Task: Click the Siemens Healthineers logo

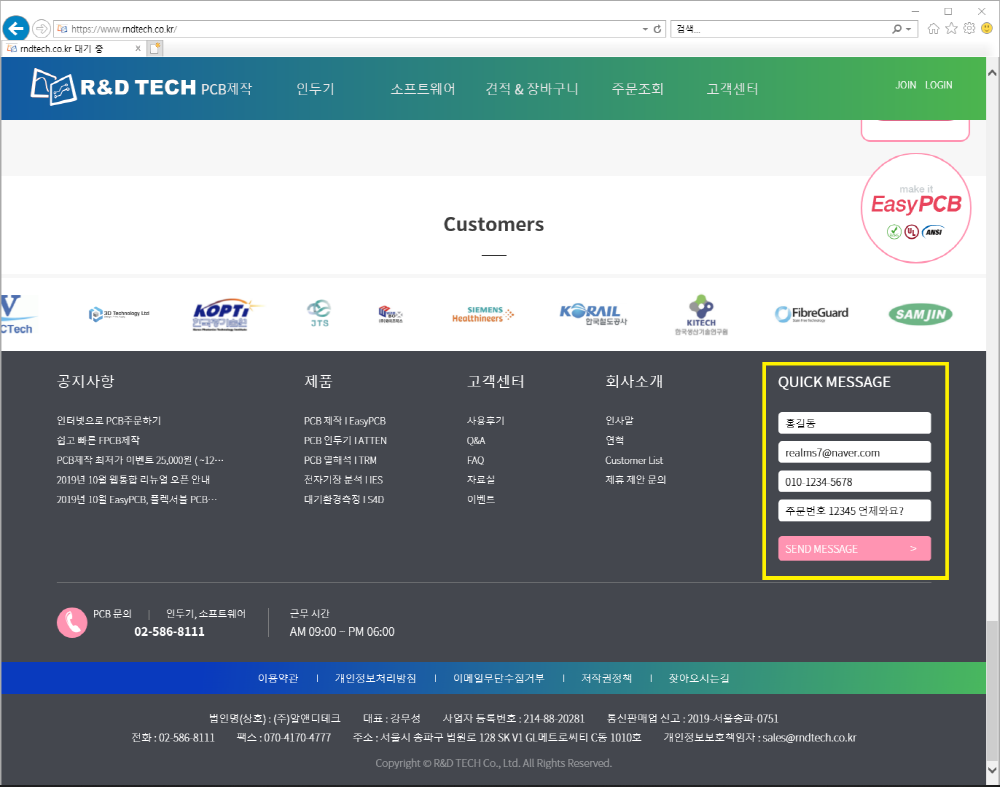Action: [x=483, y=314]
